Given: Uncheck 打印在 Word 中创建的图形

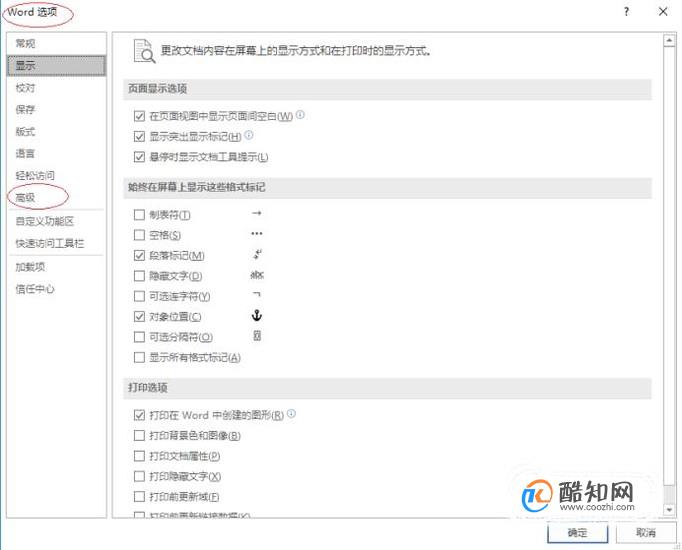Looking at the screenshot, I should (139, 415).
